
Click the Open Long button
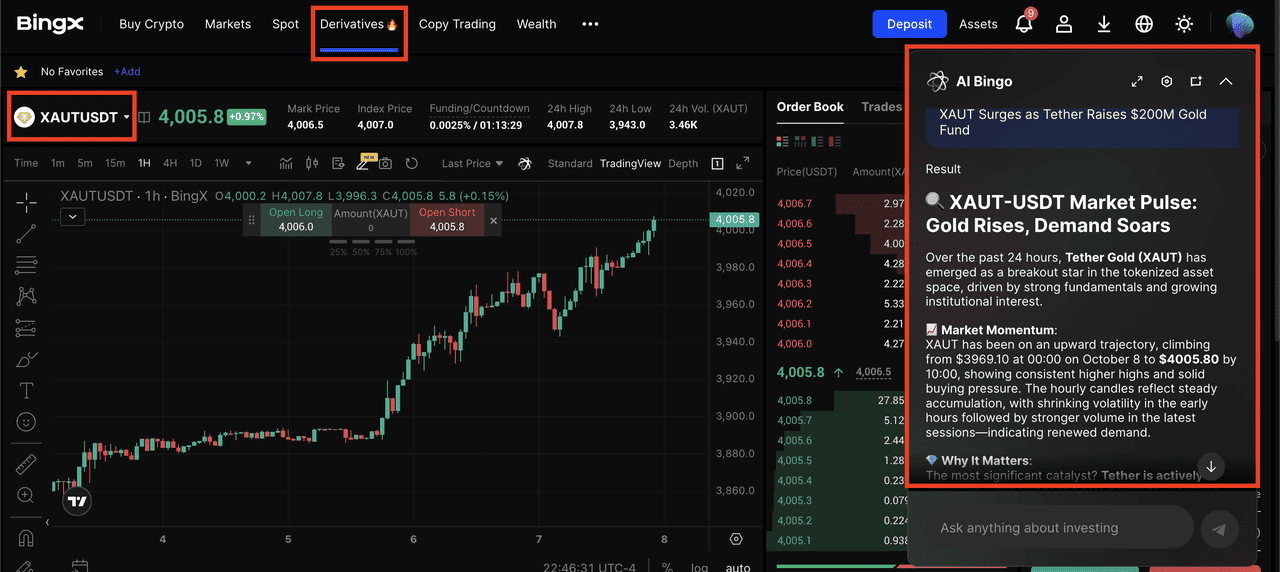coord(296,220)
